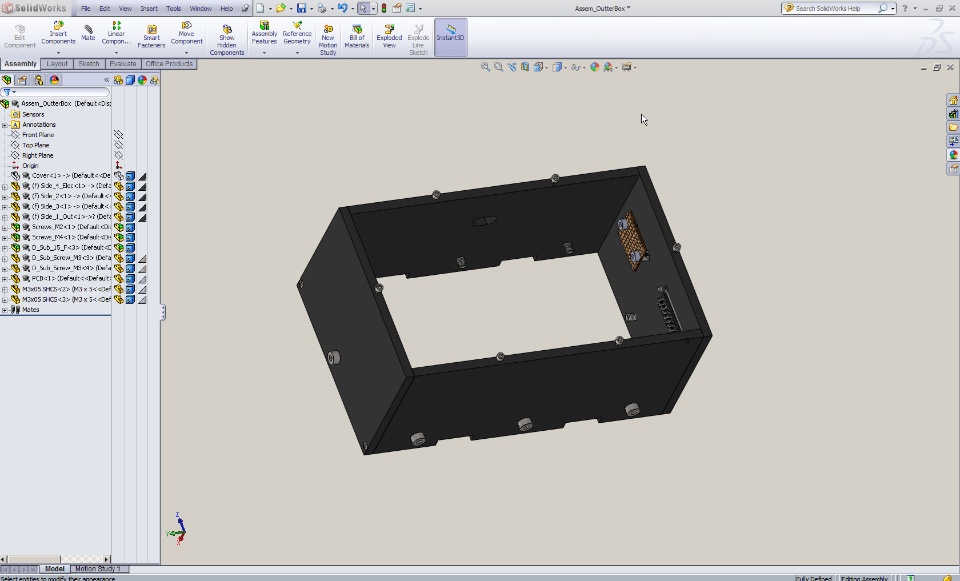Image resolution: width=960 pixels, height=581 pixels.
Task: Click the Undo icon
Action: (342, 8)
